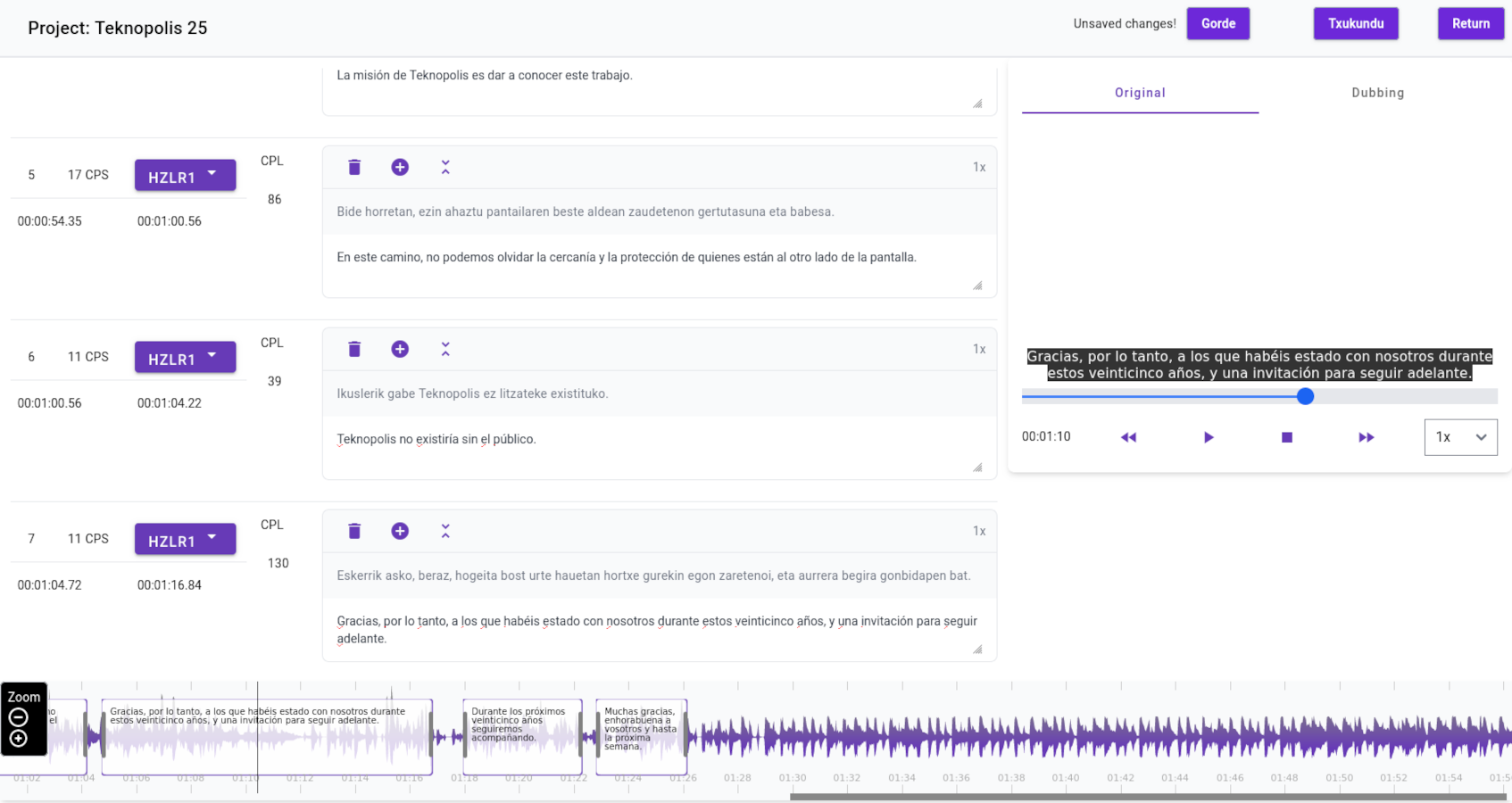Image resolution: width=1512 pixels, height=803 pixels.
Task: Edit Spanish text 'Gracias, por lo tanto'
Action: click(x=659, y=630)
